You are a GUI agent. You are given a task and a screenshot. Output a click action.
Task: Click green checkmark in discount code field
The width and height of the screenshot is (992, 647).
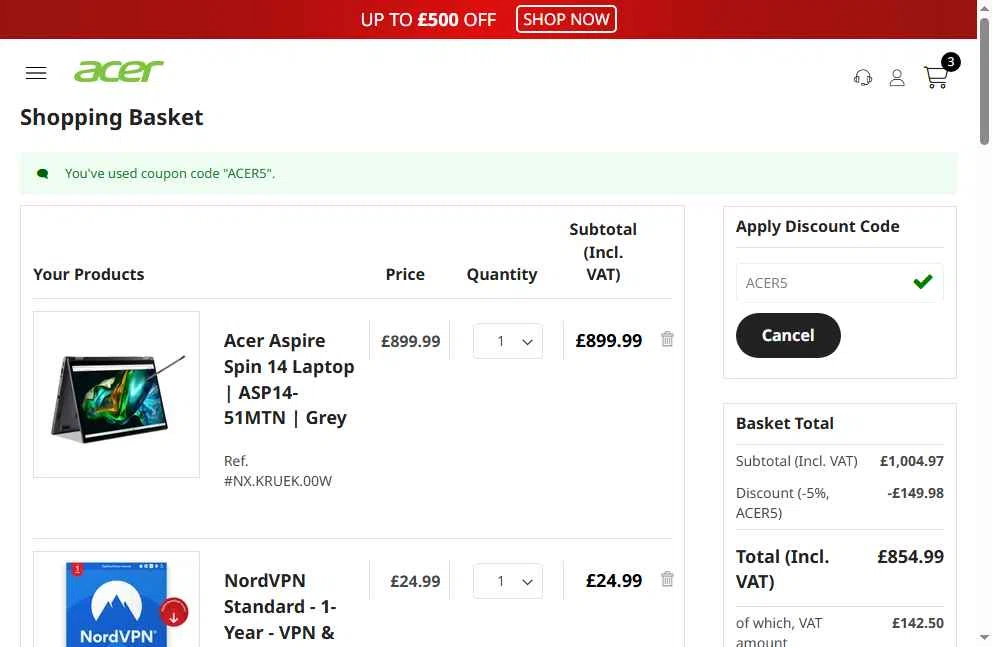[x=923, y=281]
